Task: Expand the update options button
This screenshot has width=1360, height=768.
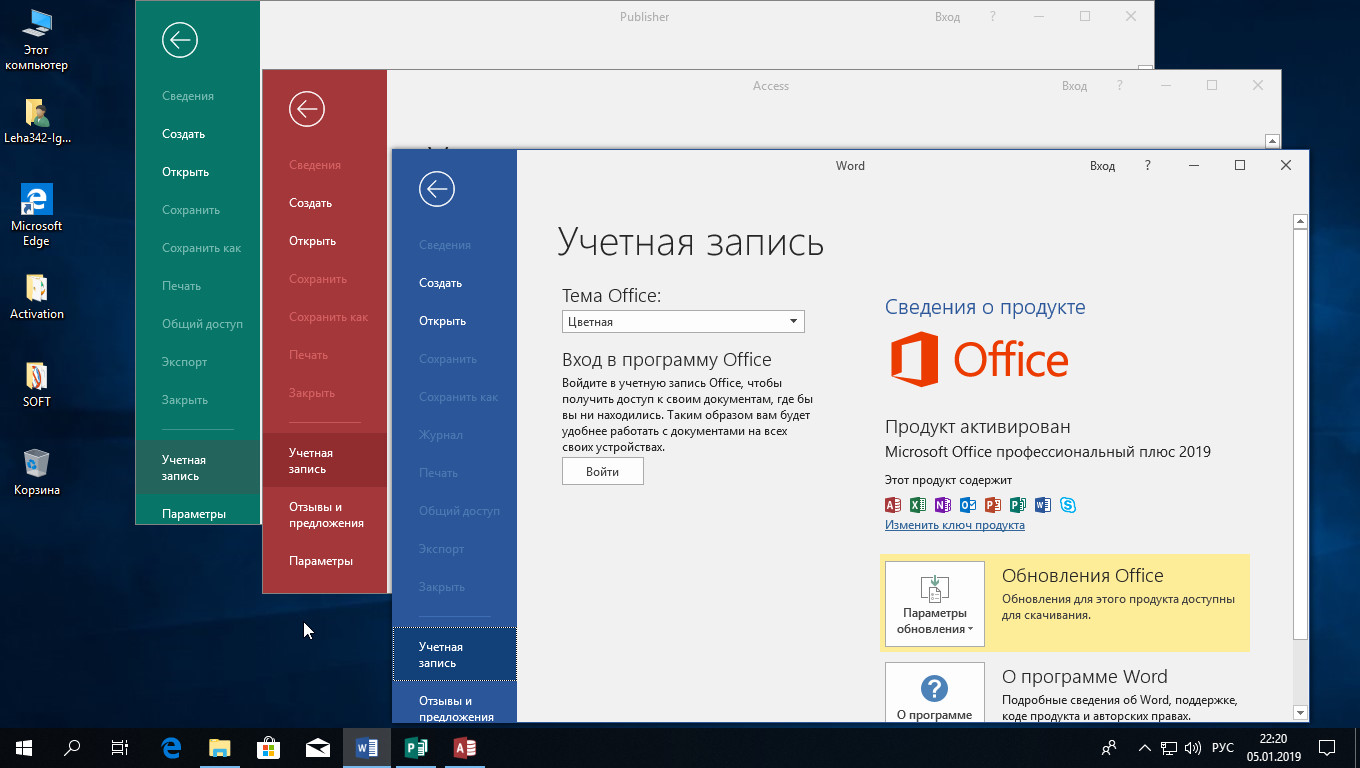Action: [935, 604]
